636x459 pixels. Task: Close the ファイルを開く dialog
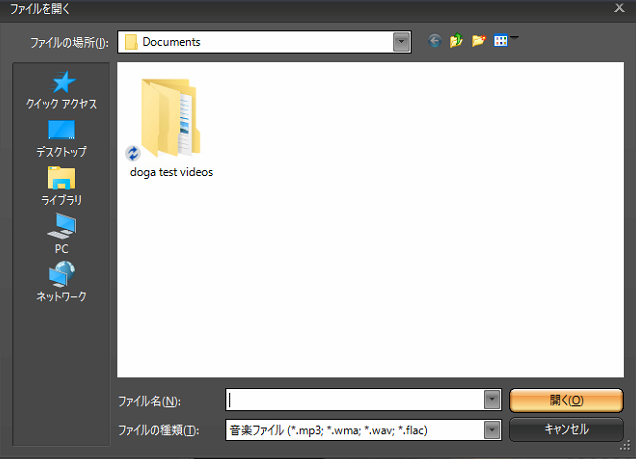coord(619,8)
